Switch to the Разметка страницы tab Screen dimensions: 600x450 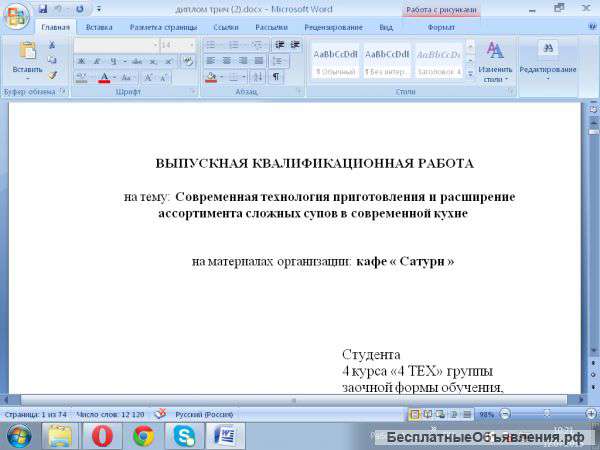pos(163,28)
